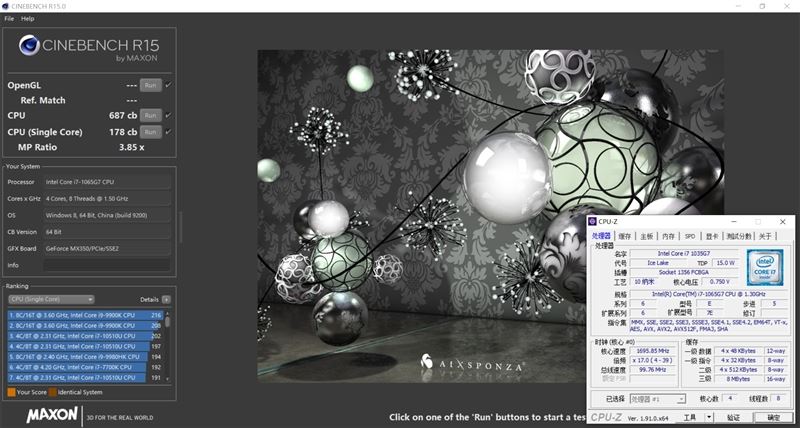This screenshot has height=428, width=800.
Task: Expand ranking Details with the plus button
Action: [166, 299]
